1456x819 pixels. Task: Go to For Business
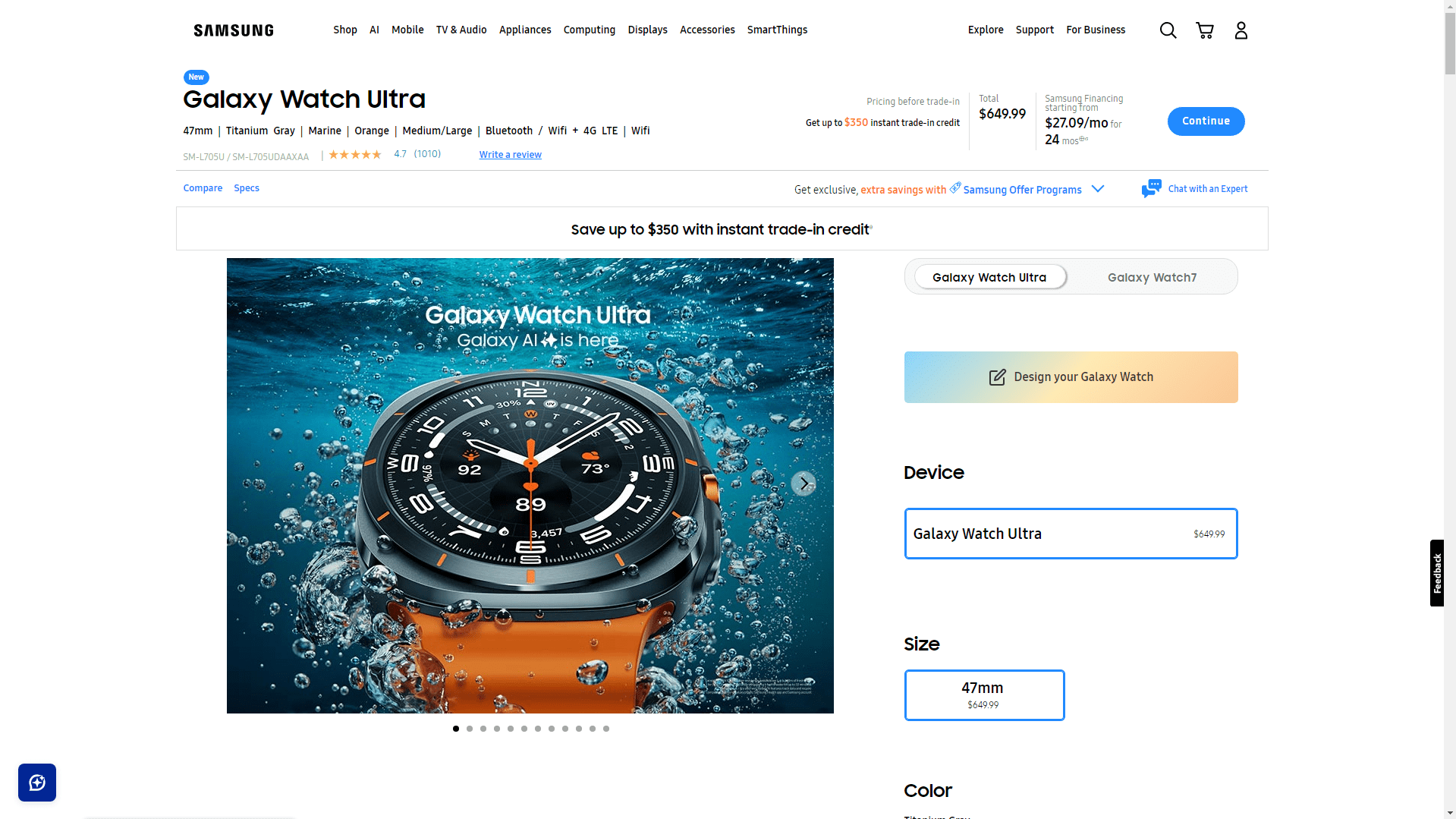coord(1096,30)
